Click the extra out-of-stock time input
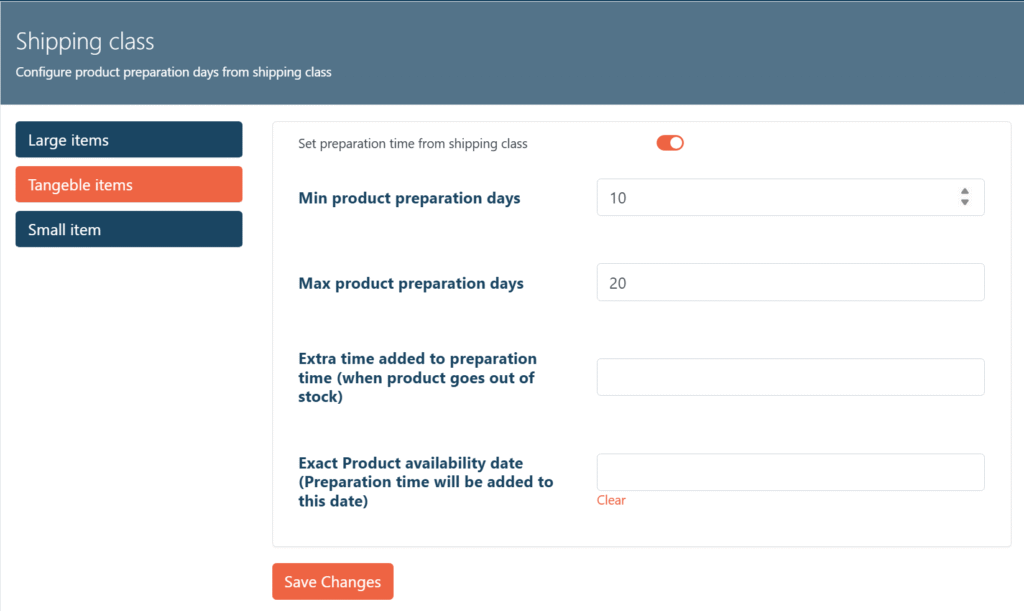This screenshot has width=1024, height=611. point(790,377)
